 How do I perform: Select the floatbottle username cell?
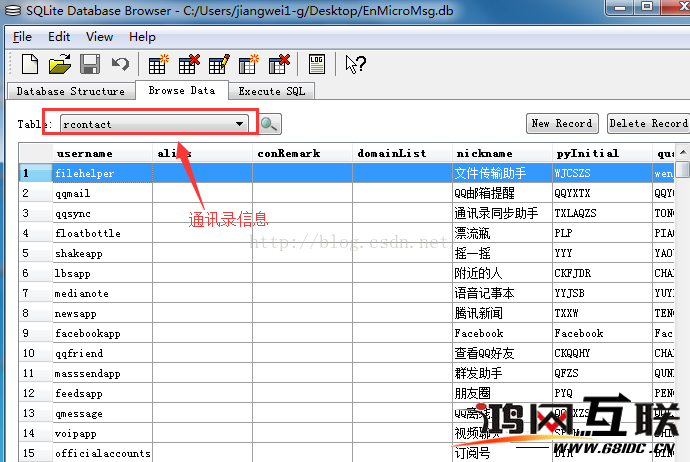pos(103,233)
